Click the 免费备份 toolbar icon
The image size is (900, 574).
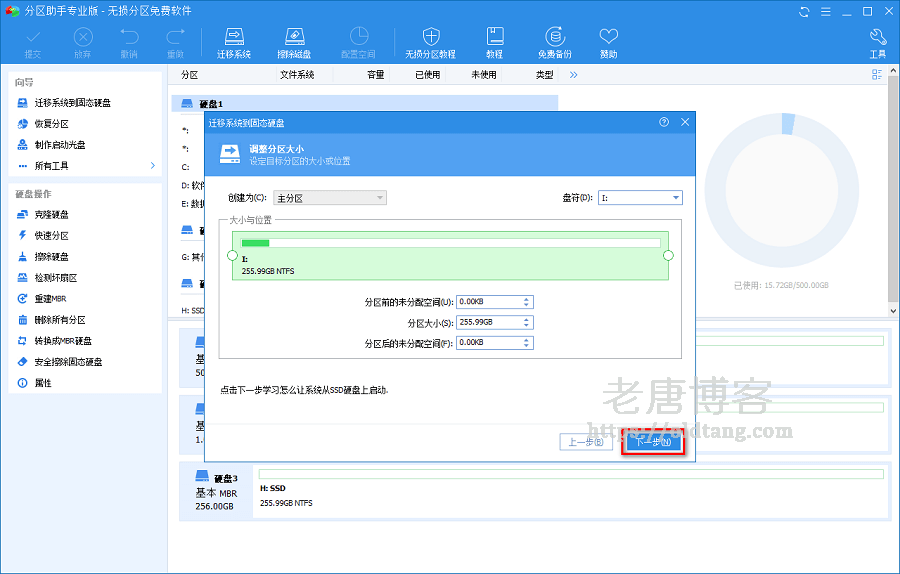[x=555, y=42]
